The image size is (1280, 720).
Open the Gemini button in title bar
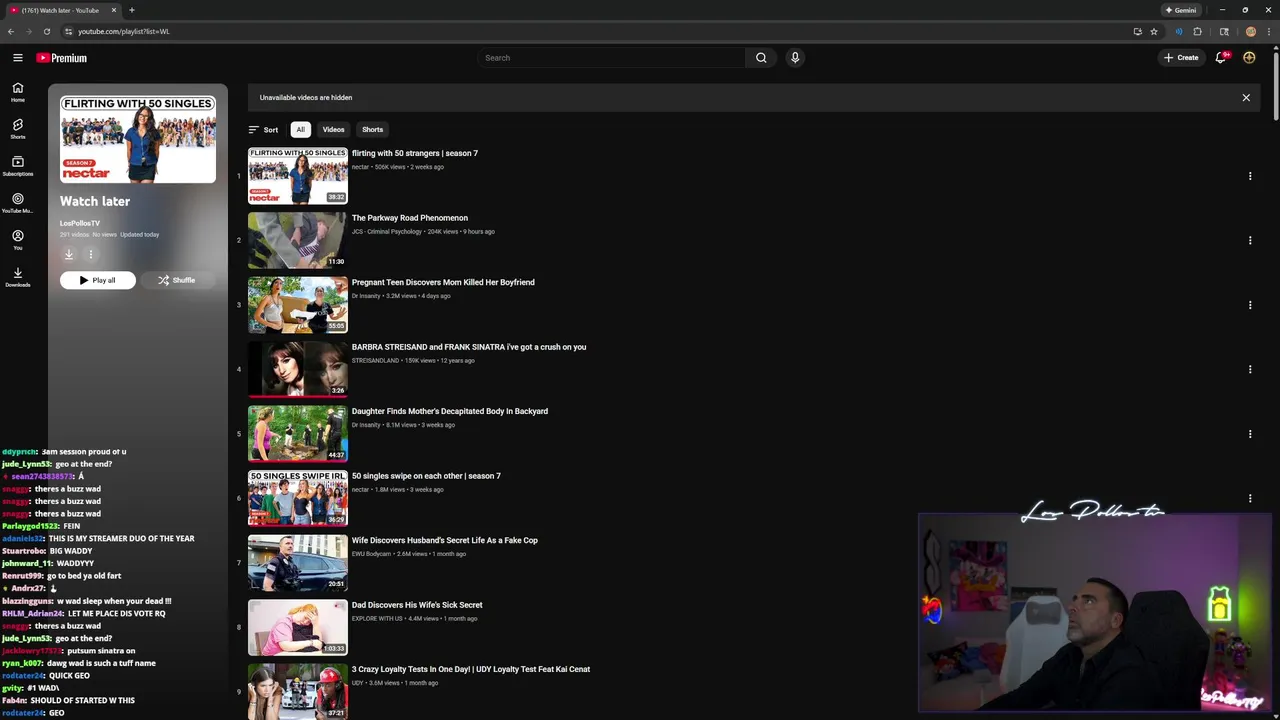pyautogui.click(x=1180, y=10)
